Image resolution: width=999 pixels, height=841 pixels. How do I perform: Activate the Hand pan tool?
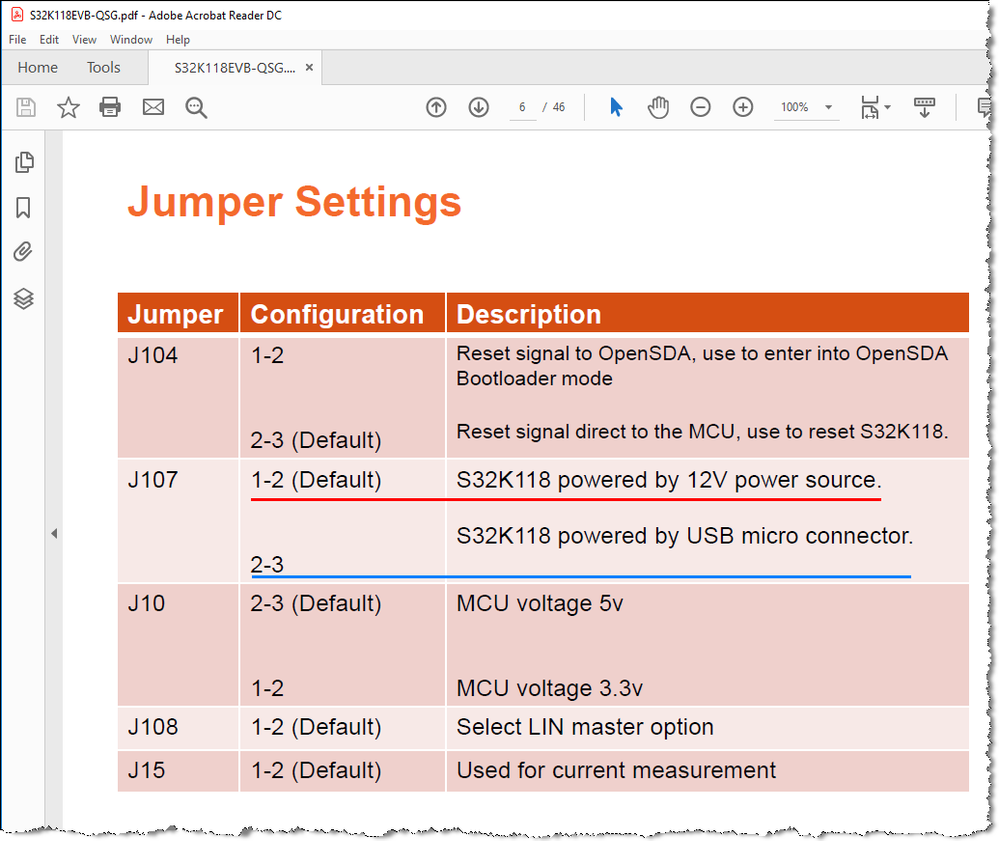point(658,107)
